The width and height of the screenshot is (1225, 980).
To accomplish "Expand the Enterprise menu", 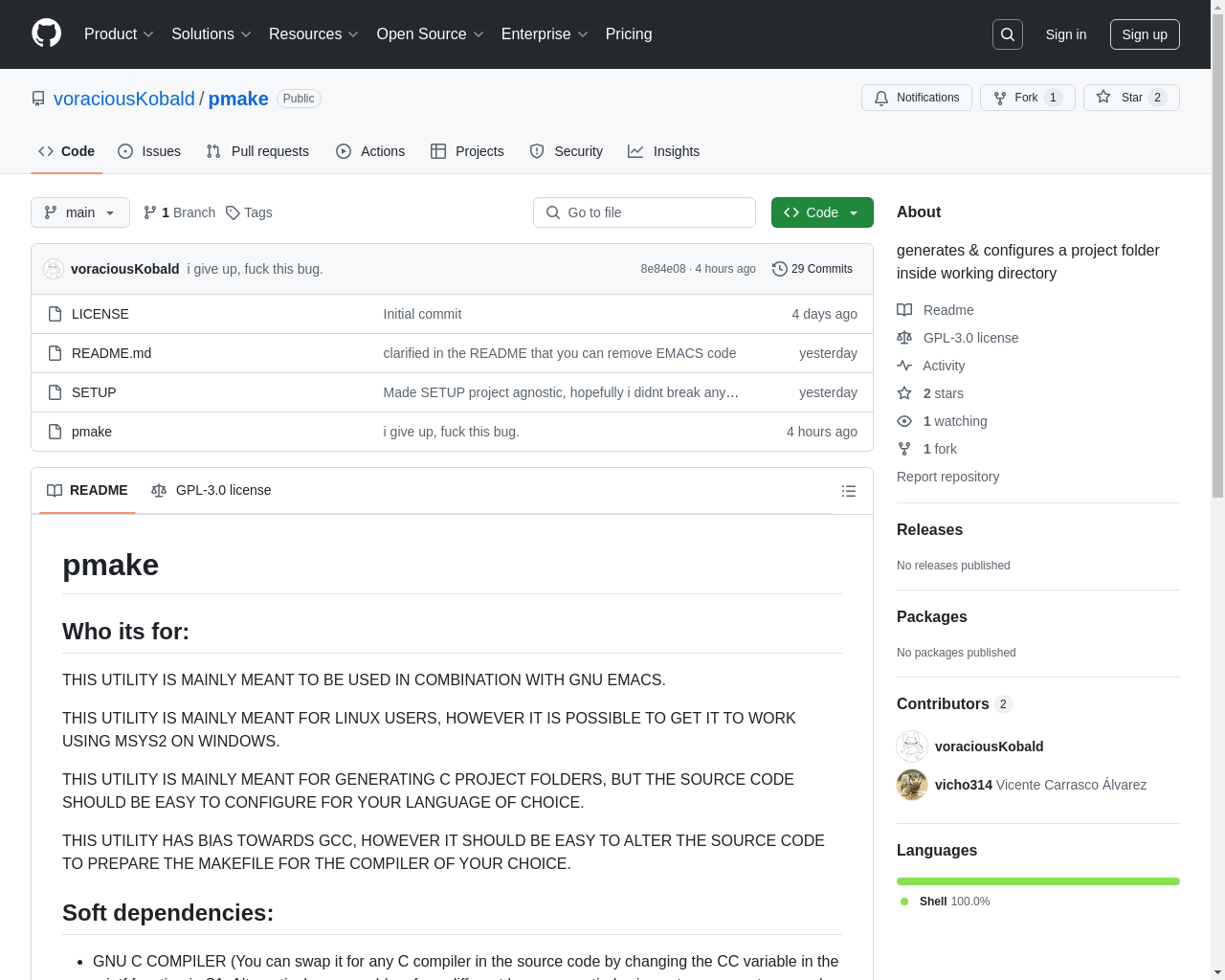I will (x=545, y=34).
